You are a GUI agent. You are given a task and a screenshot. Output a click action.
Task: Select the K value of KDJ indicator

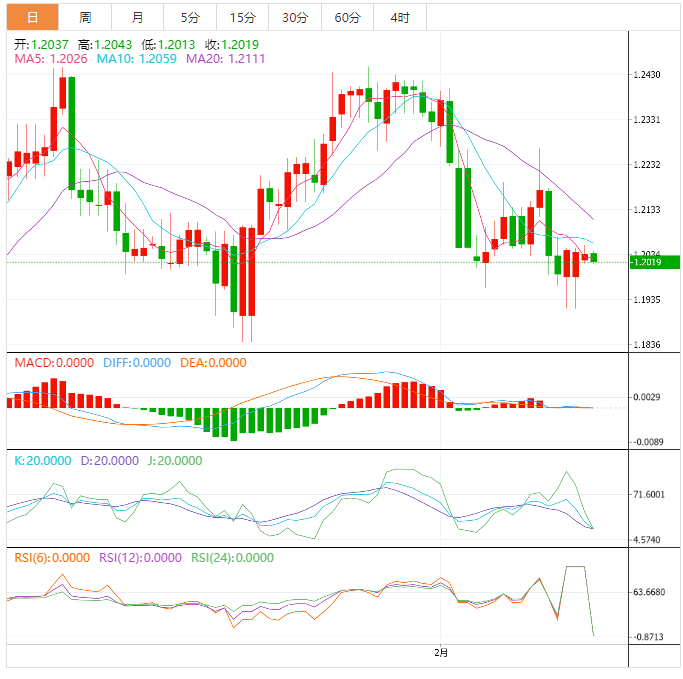coord(42,461)
